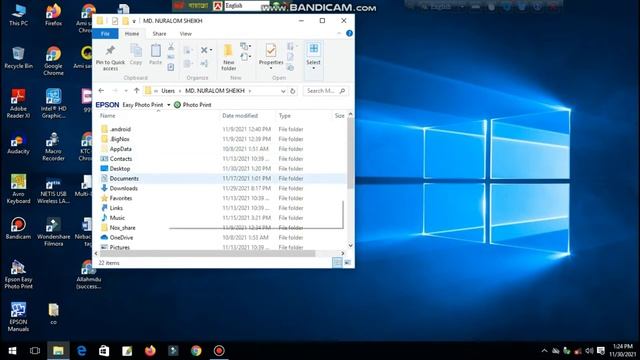Select the EPSON Manuals desktop icon
This screenshot has width=640, height=360.
coord(18,317)
